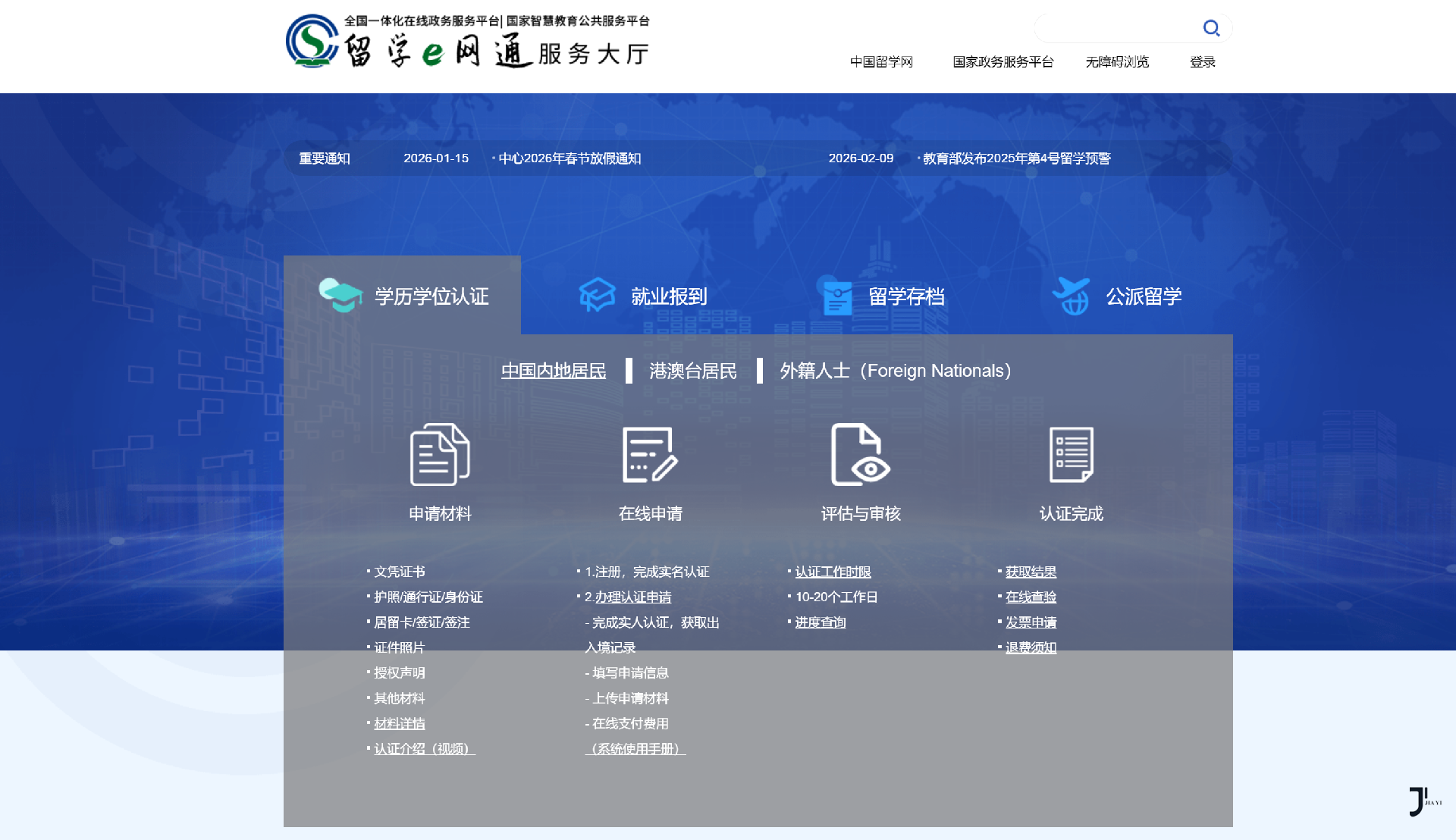
Task: Click the magnifying glass search icon
Action: pos(1211,27)
